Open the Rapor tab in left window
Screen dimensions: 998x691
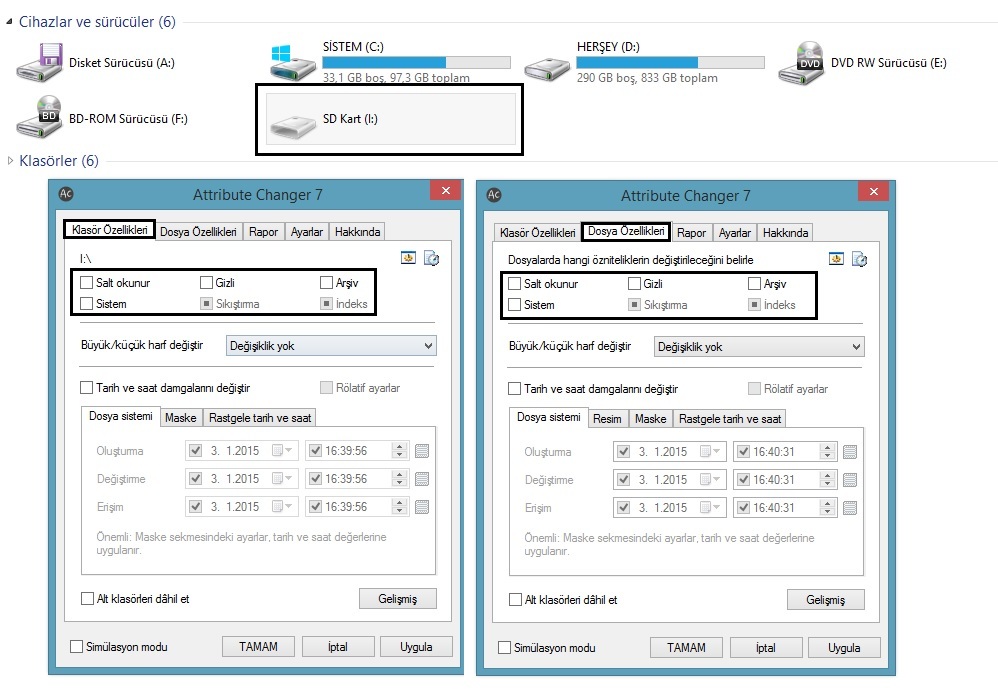tap(264, 232)
